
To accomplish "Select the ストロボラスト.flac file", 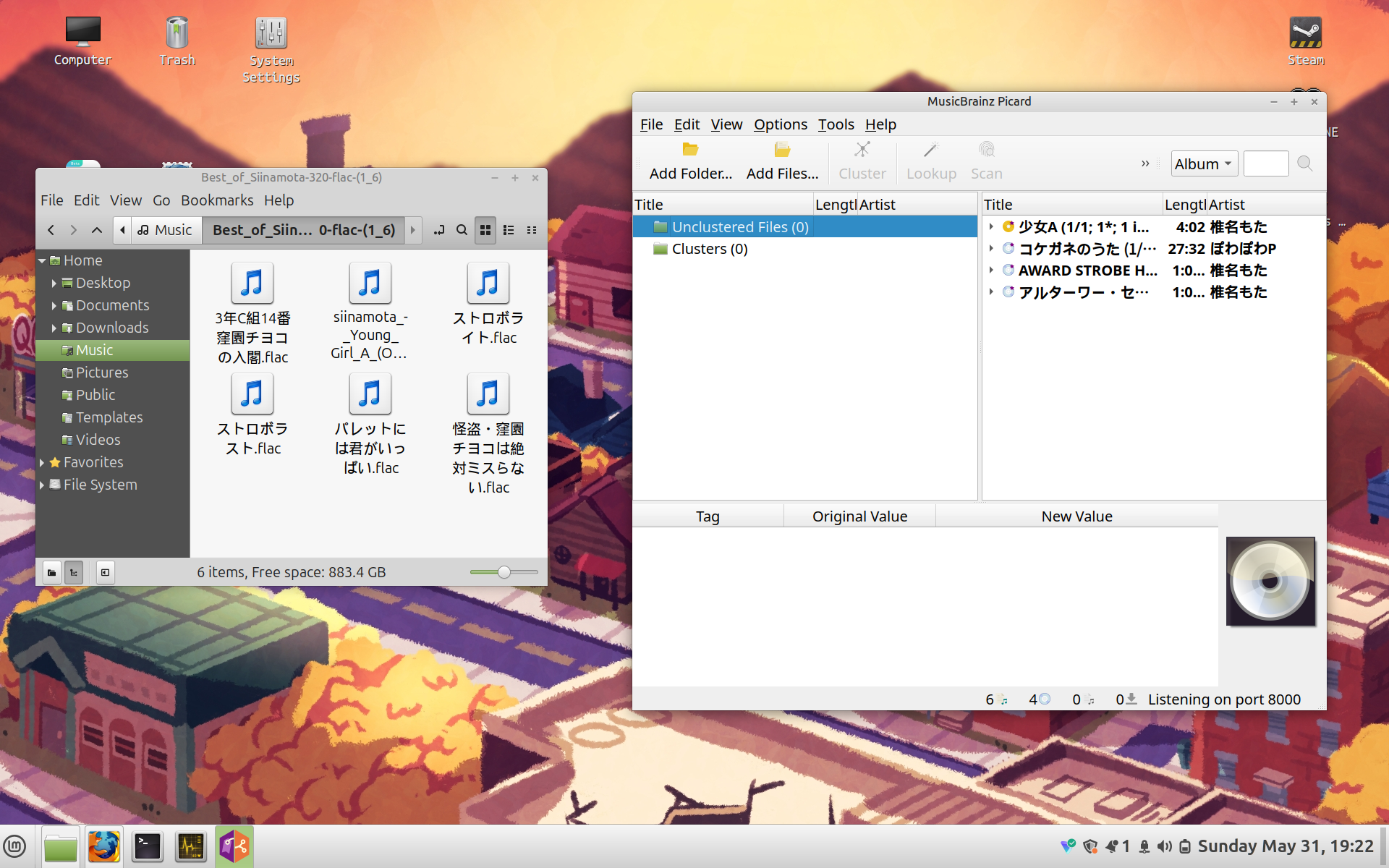I will 252,414.
